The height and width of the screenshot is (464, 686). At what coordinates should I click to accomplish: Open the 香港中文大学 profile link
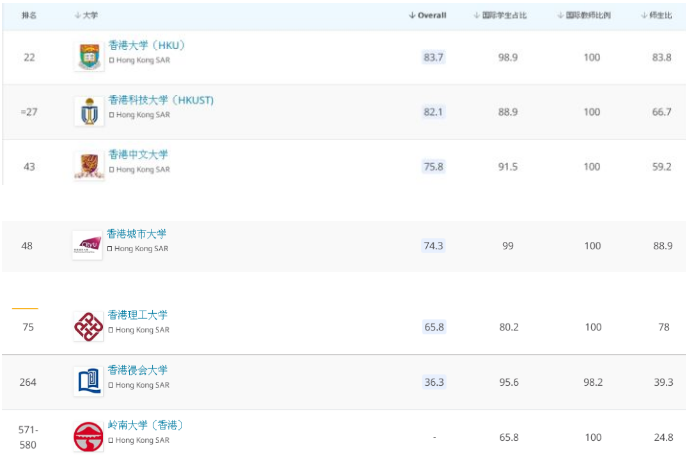click(138, 154)
